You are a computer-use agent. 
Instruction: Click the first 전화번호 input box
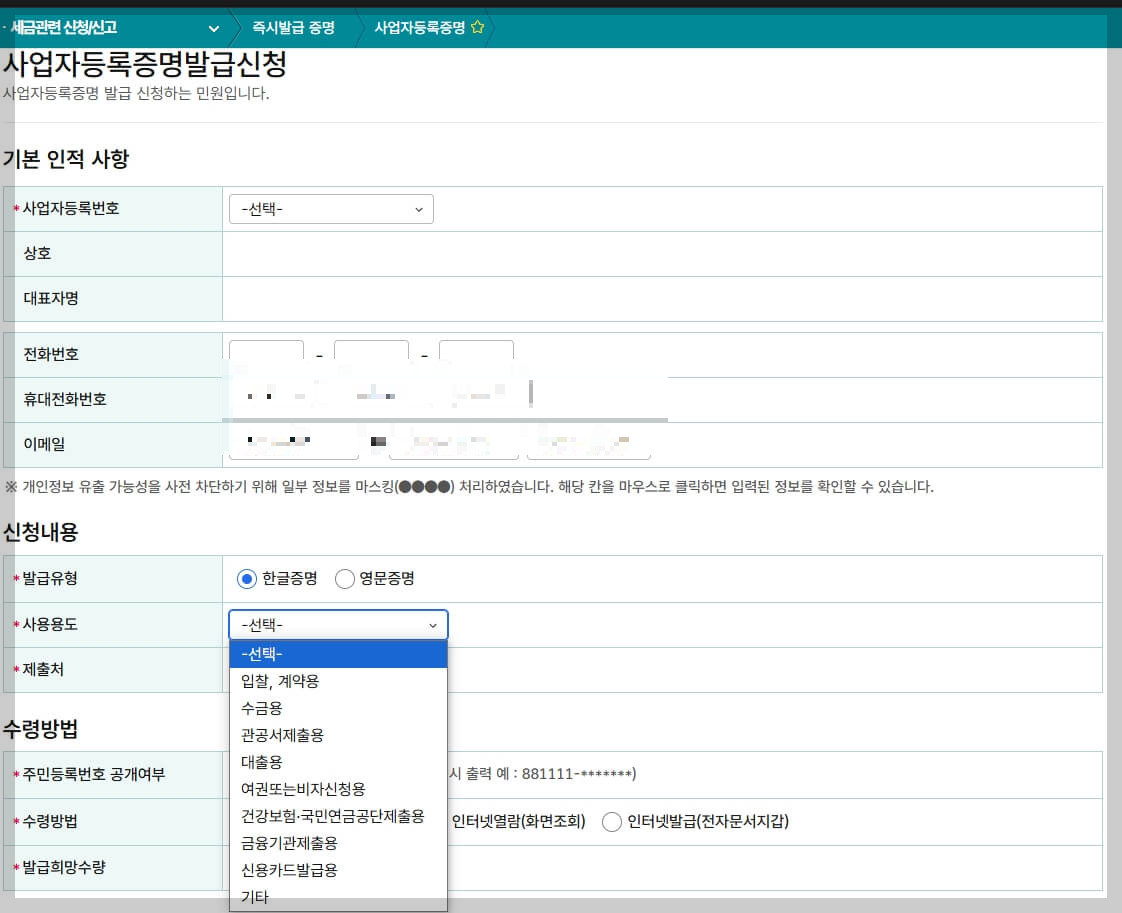click(263, 354)
